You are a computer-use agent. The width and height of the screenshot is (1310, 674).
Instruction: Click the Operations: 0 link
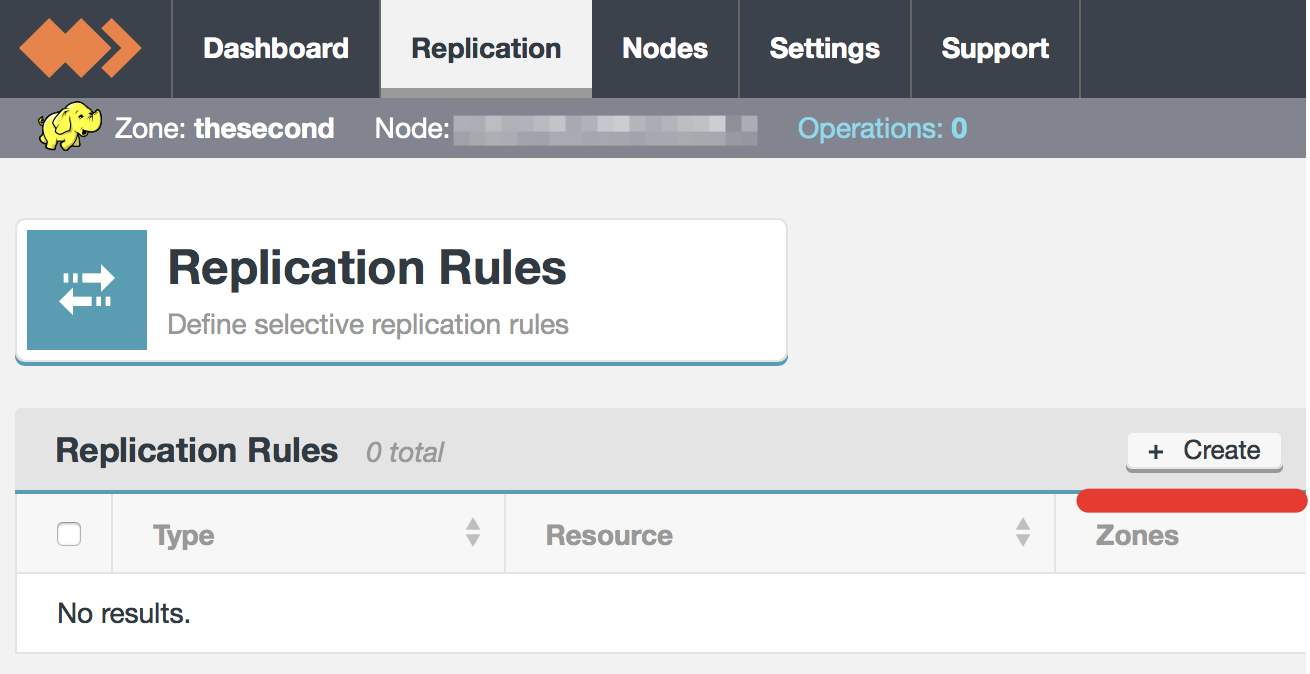pos(882,129)
